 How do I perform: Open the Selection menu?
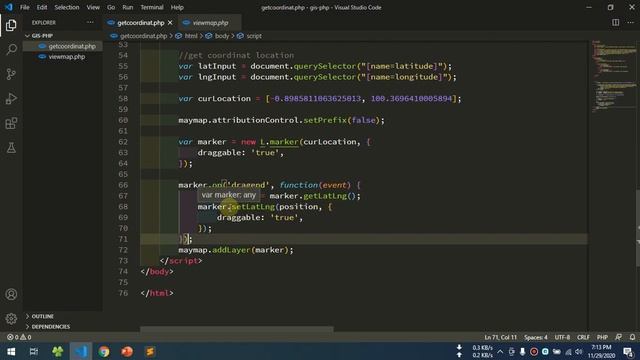[67, 7]
